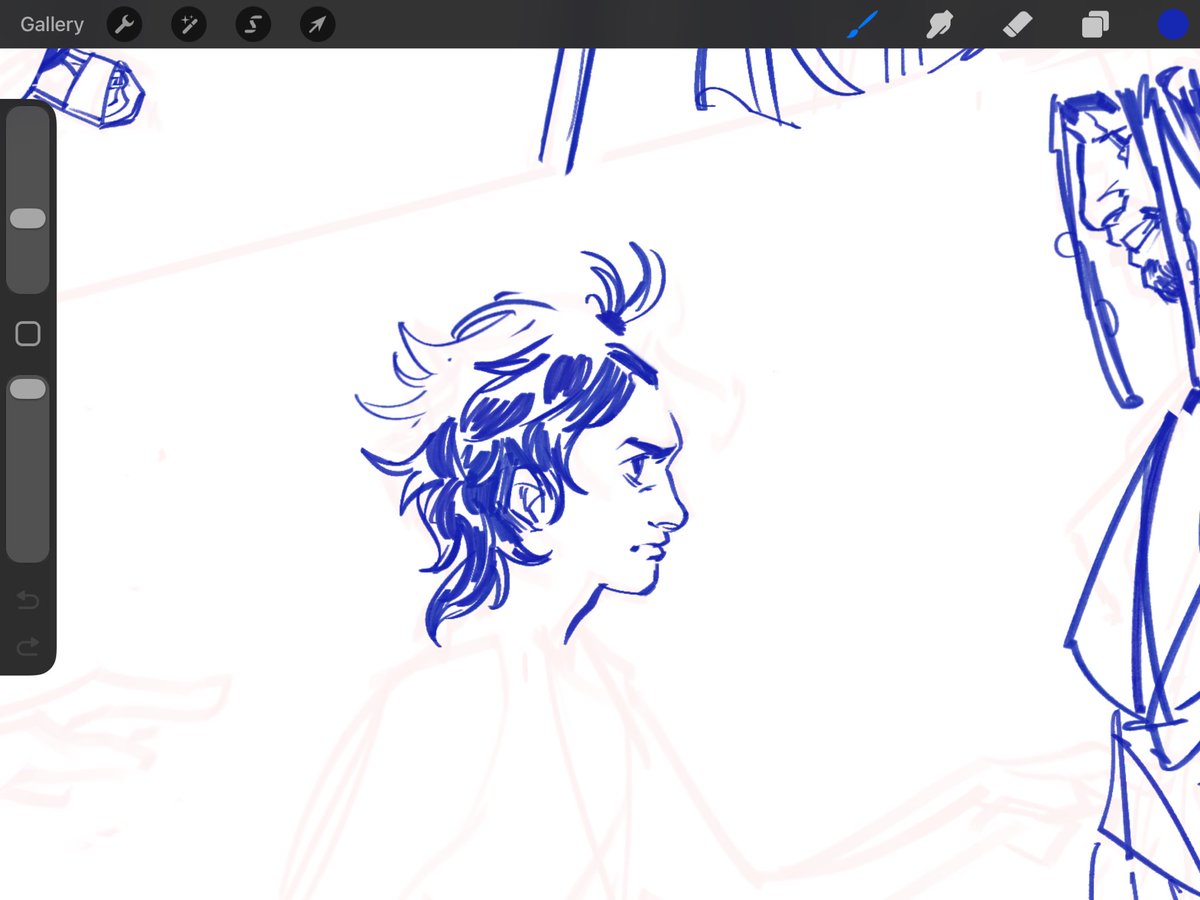The width and height of the screenshot is (1200, 900).
Task: Open the Selection tool
Action: click(x=252, y=24)
